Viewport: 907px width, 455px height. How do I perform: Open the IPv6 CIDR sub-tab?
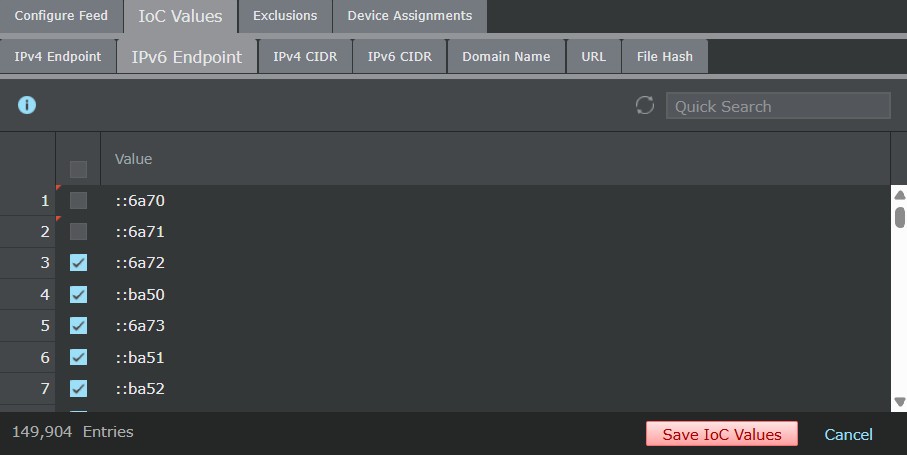coord(400,57)
